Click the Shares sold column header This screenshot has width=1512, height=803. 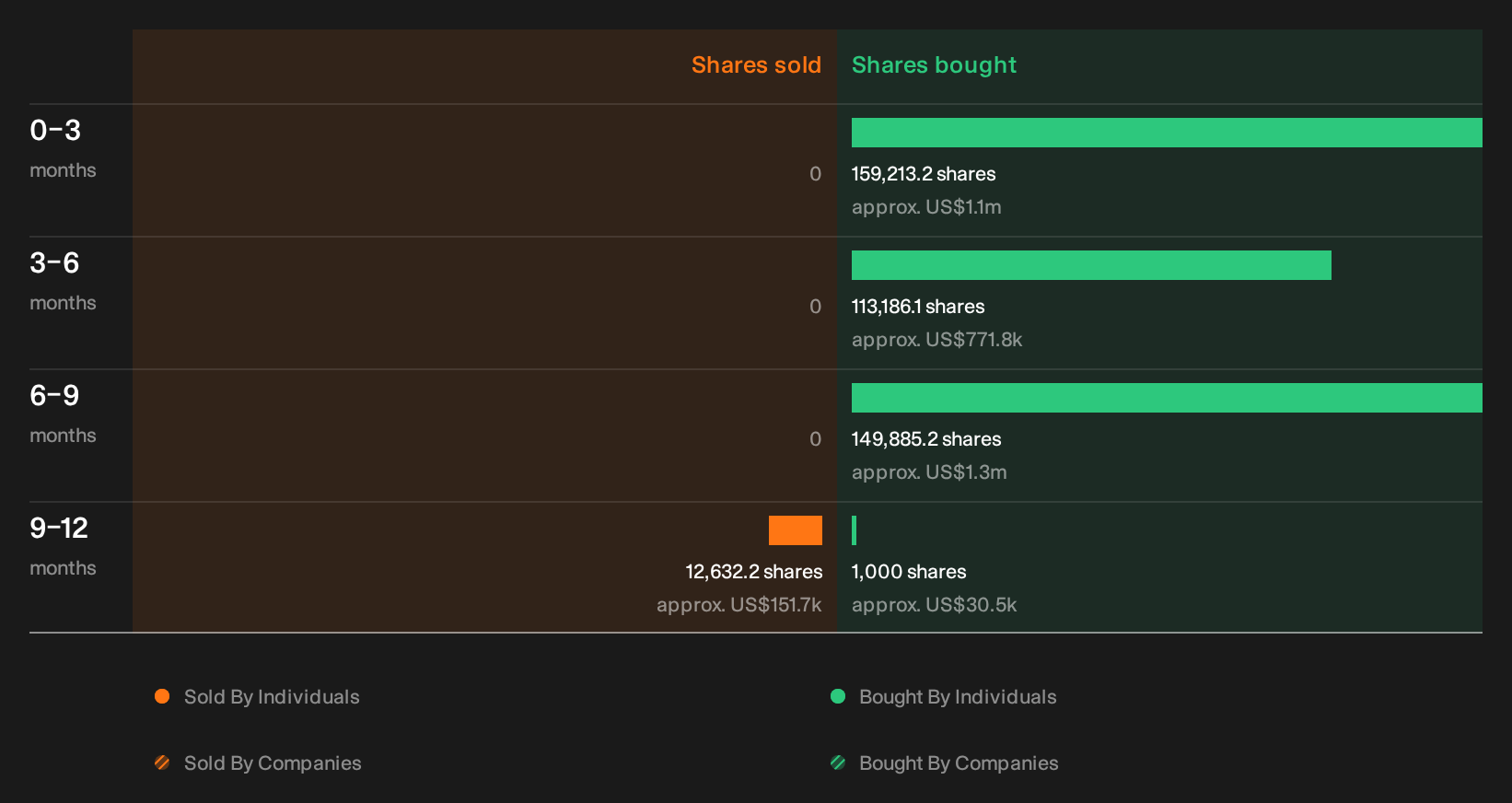click(756, 65)
